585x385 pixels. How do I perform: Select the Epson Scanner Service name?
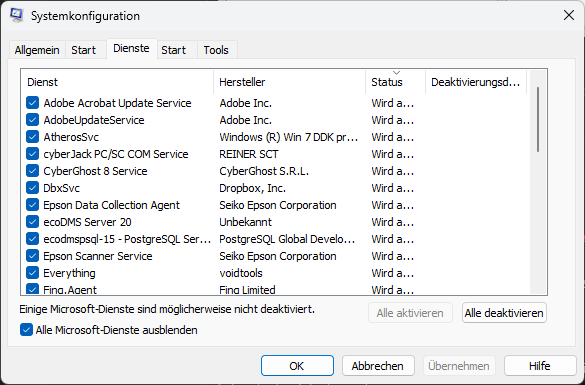click(98, 256)
